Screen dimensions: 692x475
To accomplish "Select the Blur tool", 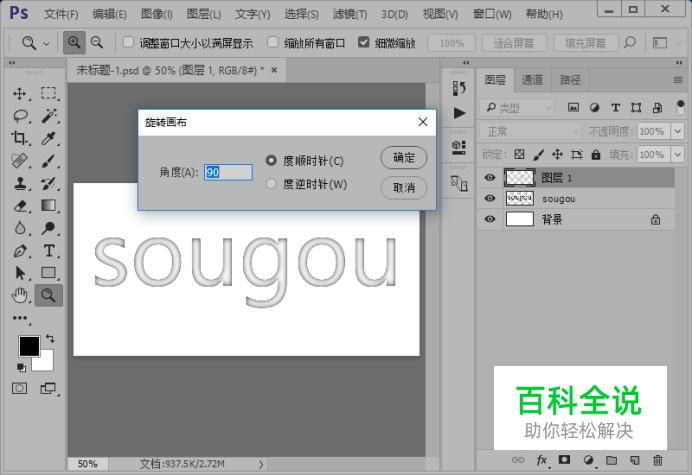I will coord(19,228).
